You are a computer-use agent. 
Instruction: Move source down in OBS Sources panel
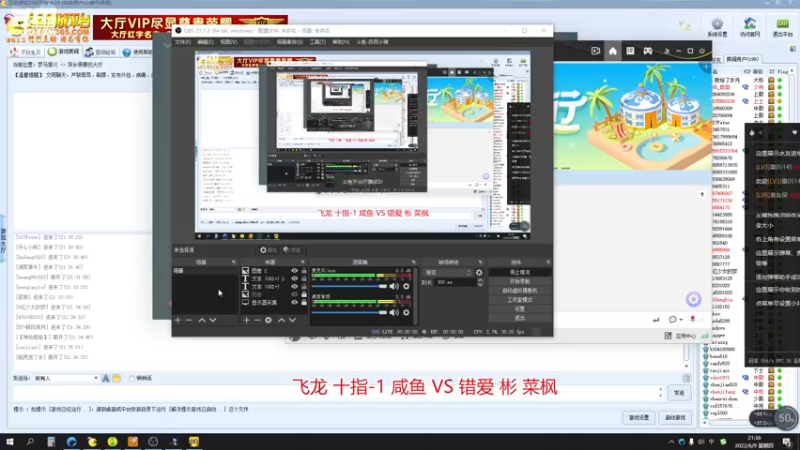(x=292, y=320)
